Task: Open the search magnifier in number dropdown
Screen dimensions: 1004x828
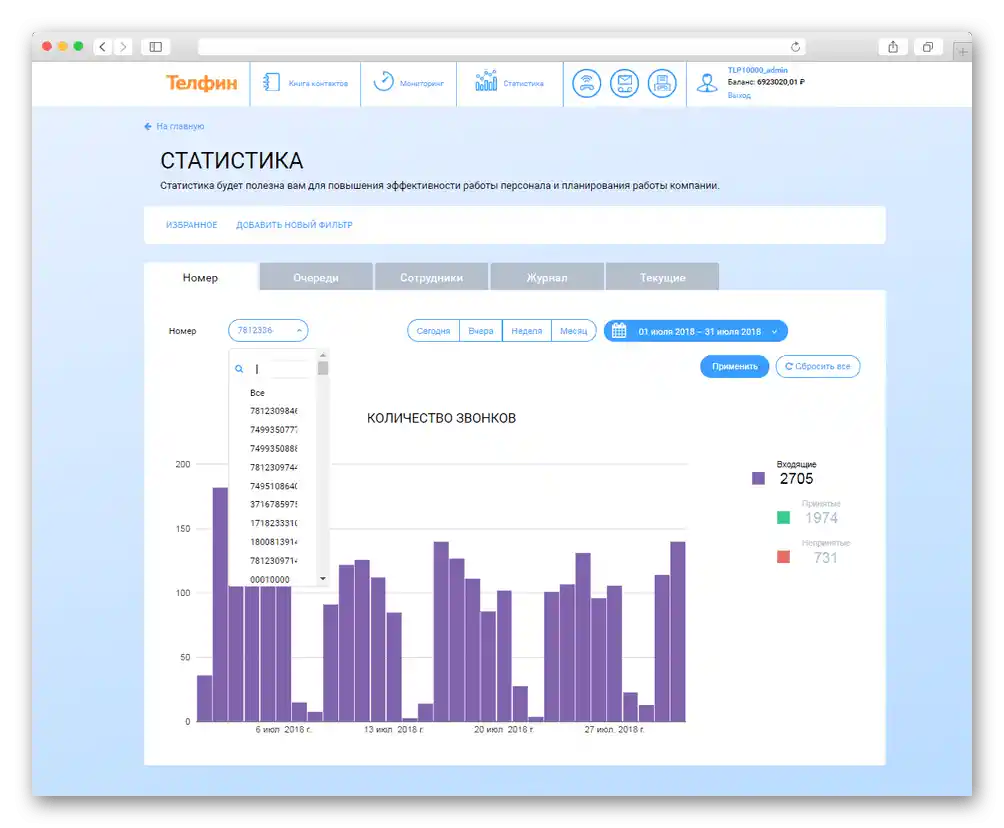Action: tap(239, 368)
